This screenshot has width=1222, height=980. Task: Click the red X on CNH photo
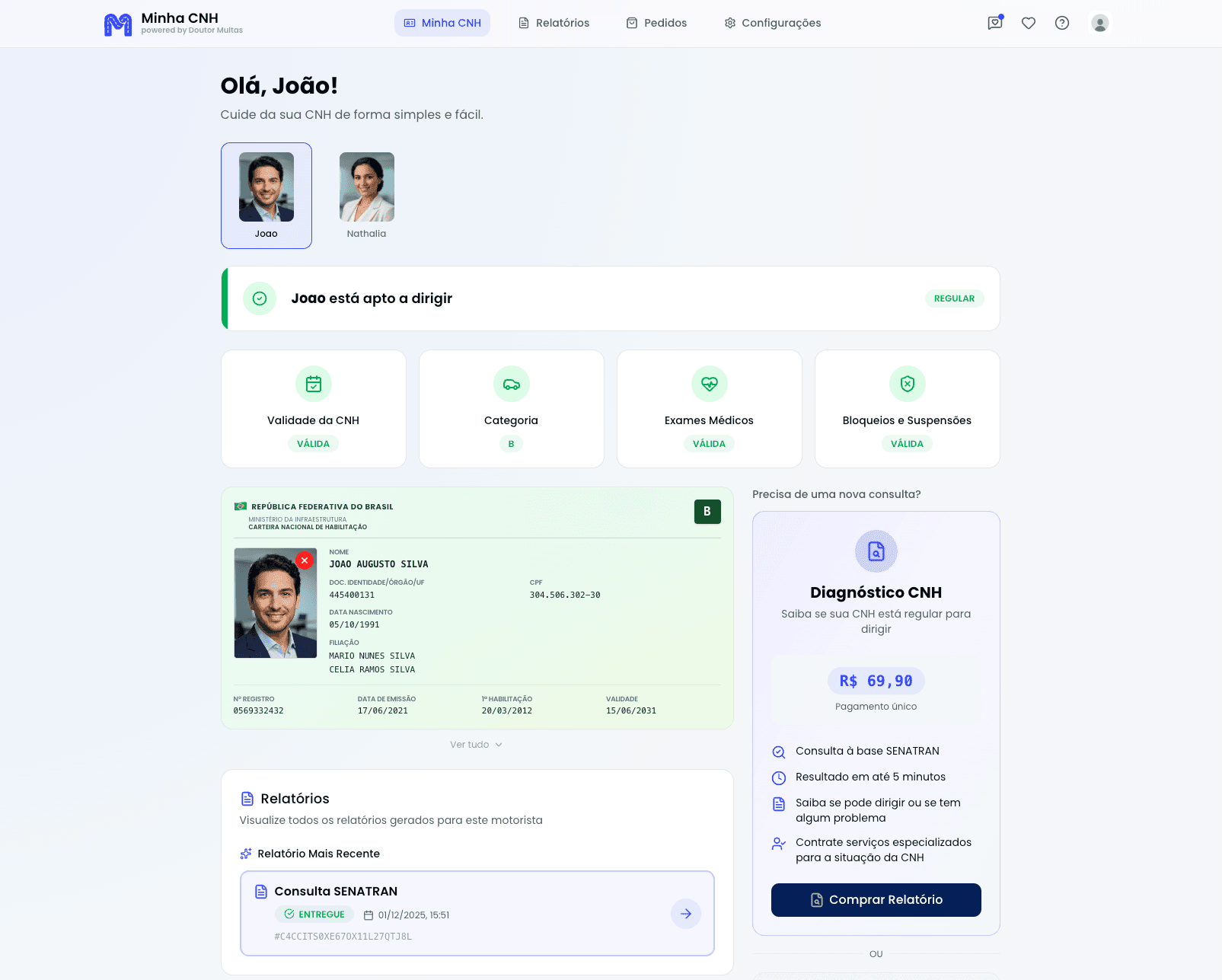(305, 560)
